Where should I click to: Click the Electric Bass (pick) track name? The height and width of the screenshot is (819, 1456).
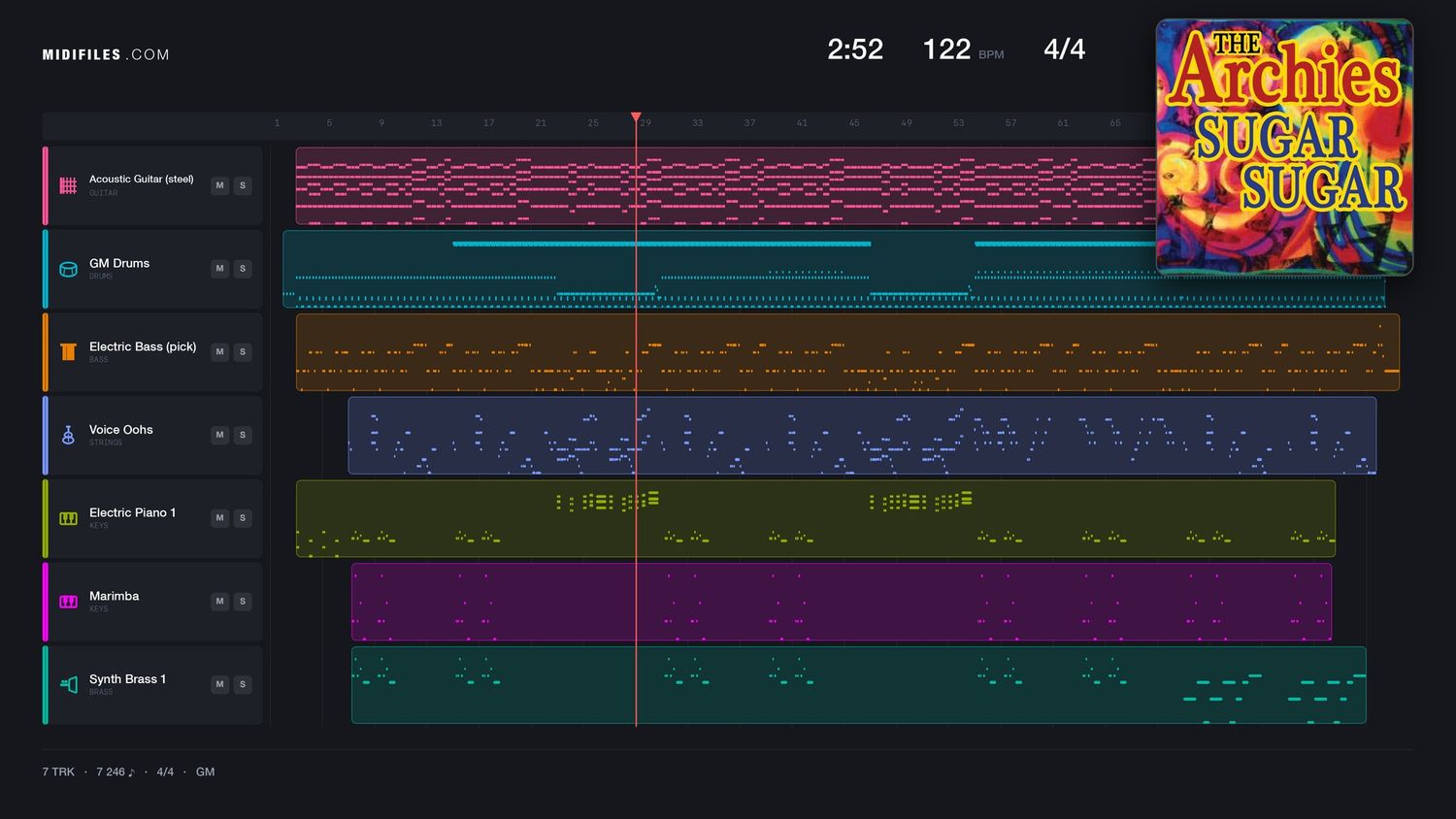coord(143,346)
